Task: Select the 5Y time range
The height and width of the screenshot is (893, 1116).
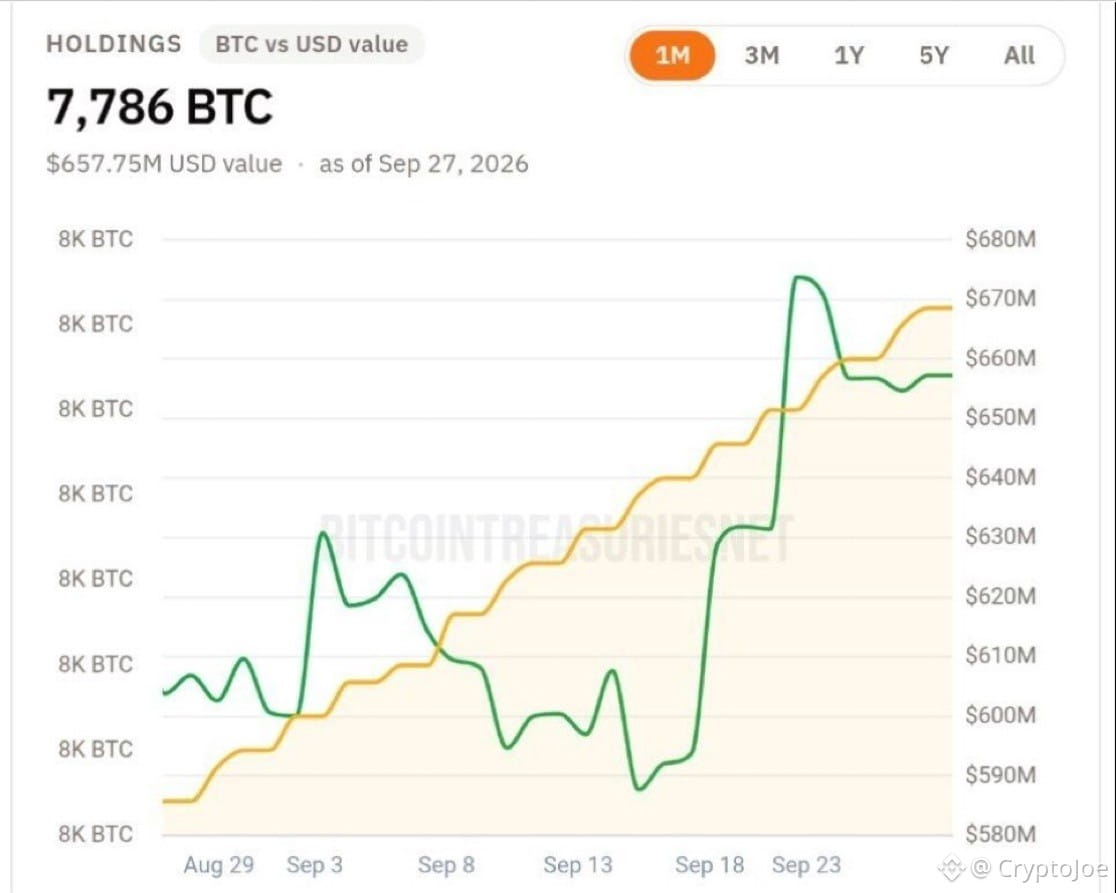Action: coord(934,55)
